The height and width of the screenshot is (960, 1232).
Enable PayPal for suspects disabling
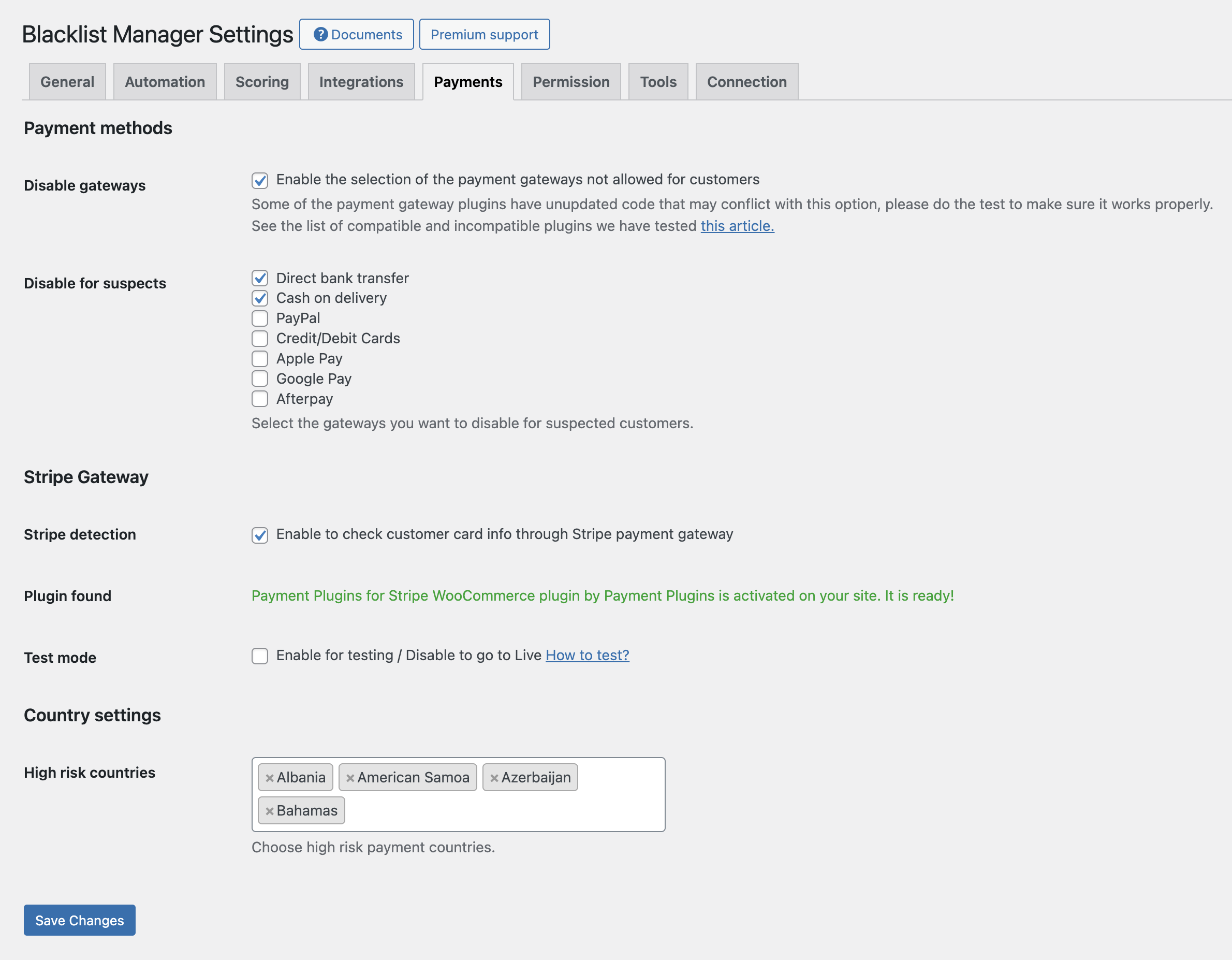click(x=259, y=318)
